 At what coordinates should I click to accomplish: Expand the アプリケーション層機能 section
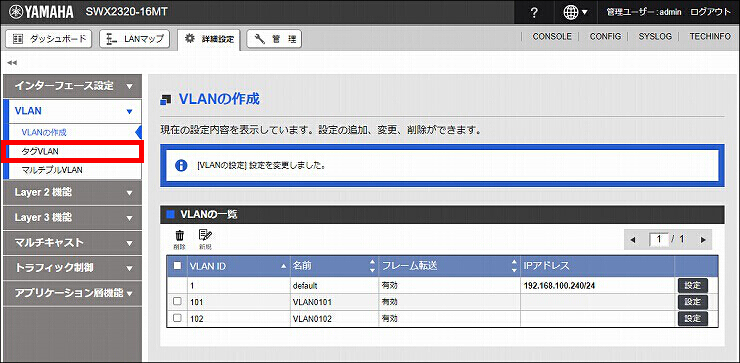(x=72, y=293)
